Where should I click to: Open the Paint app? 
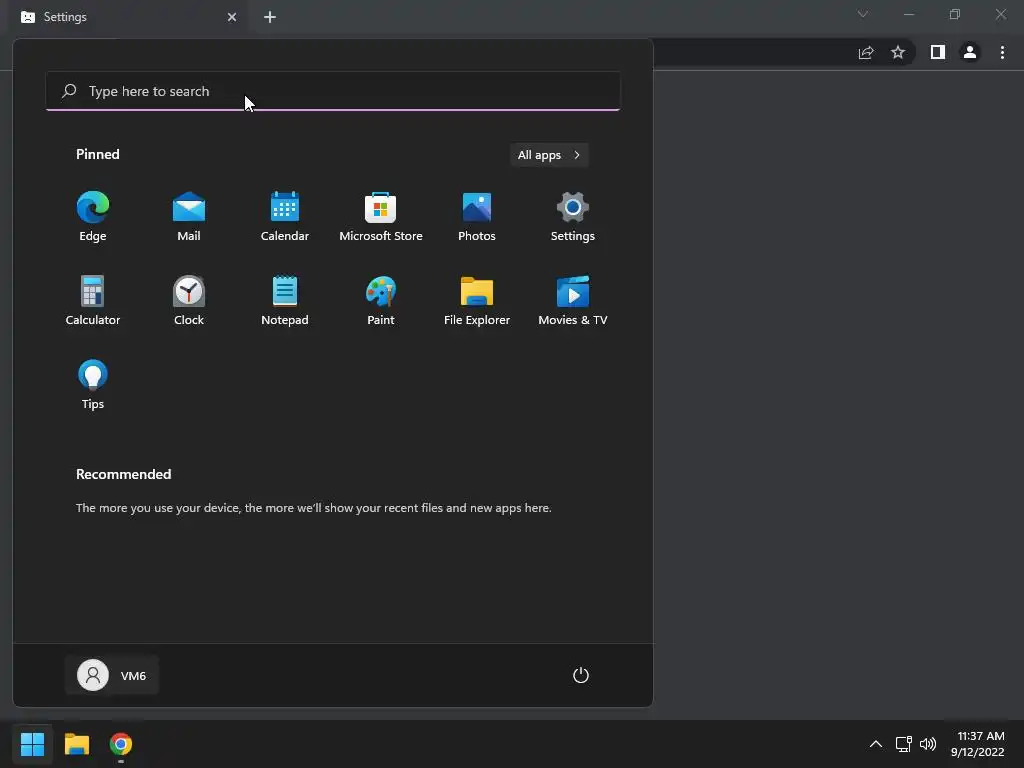[x=381, y=300]
